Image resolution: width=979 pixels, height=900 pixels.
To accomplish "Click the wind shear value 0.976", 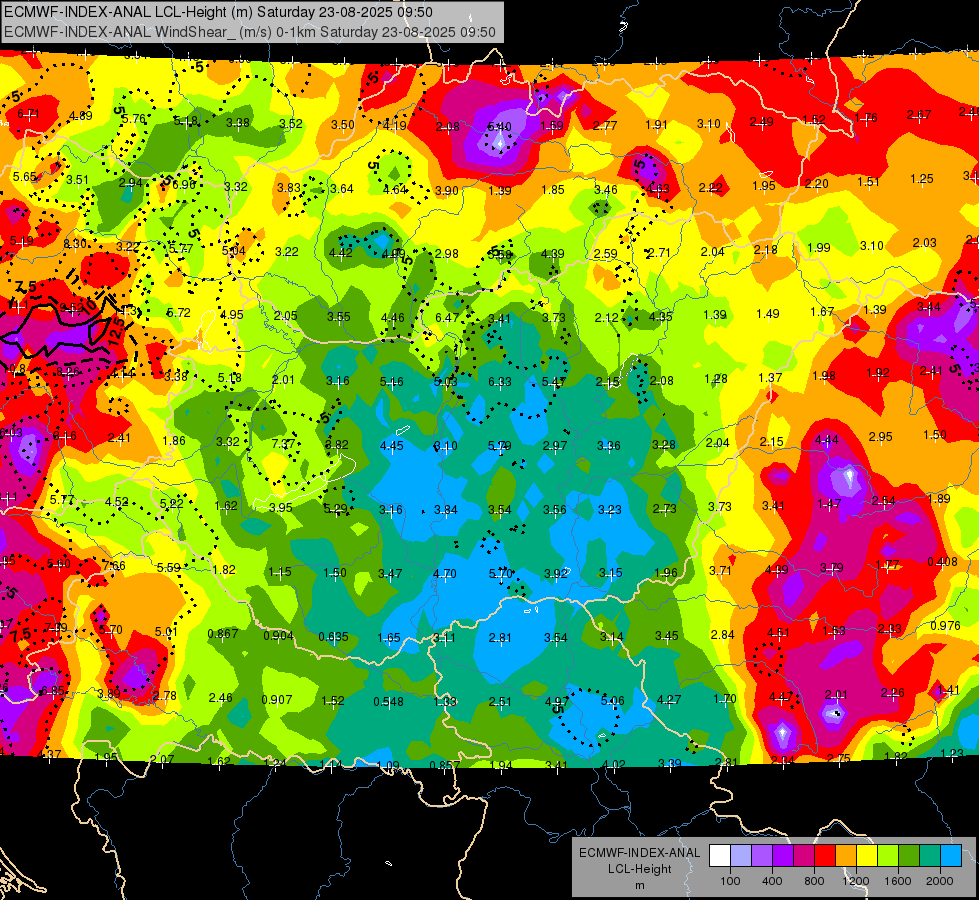I will pos(945,626).
